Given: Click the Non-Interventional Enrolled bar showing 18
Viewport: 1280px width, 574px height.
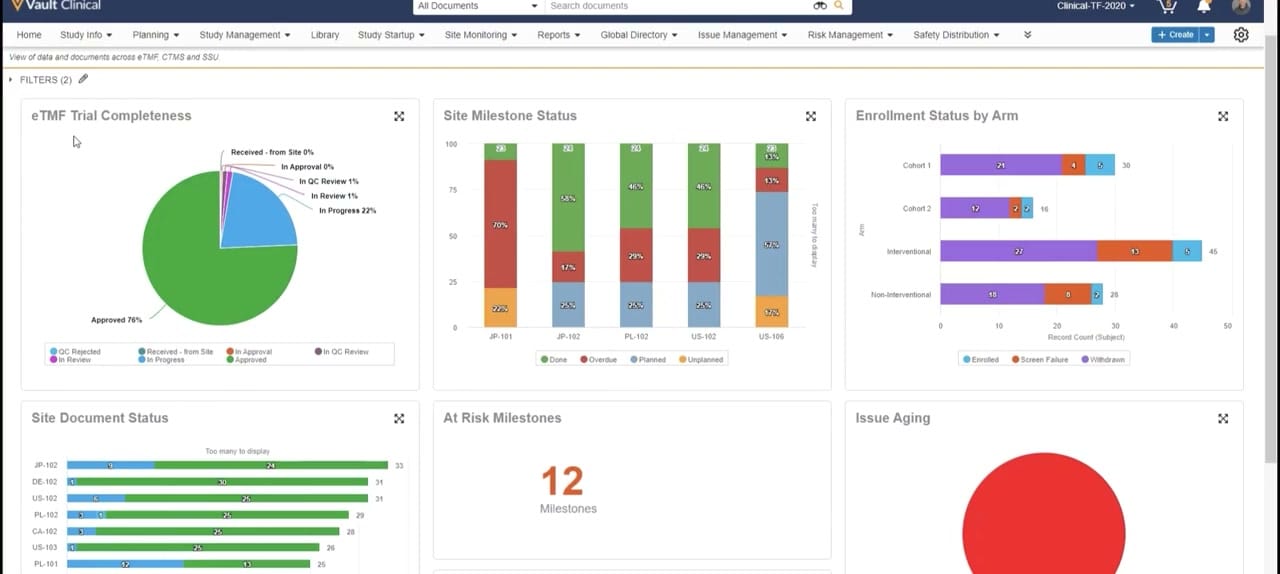Looking at the screenshot, I should pos(993,294).
